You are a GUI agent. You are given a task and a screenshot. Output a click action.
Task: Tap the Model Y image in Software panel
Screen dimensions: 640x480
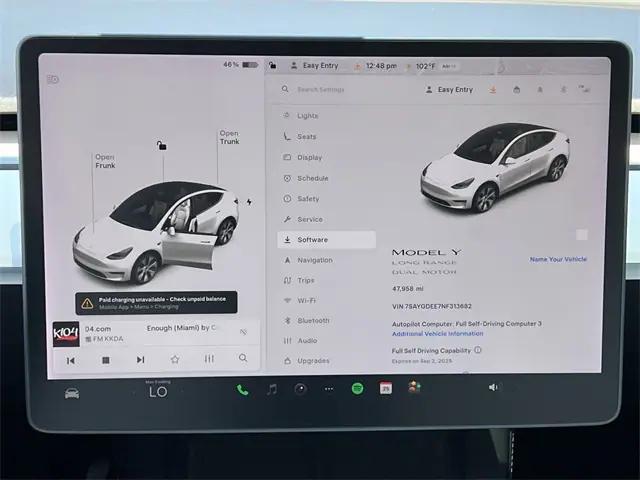[495, 167]
